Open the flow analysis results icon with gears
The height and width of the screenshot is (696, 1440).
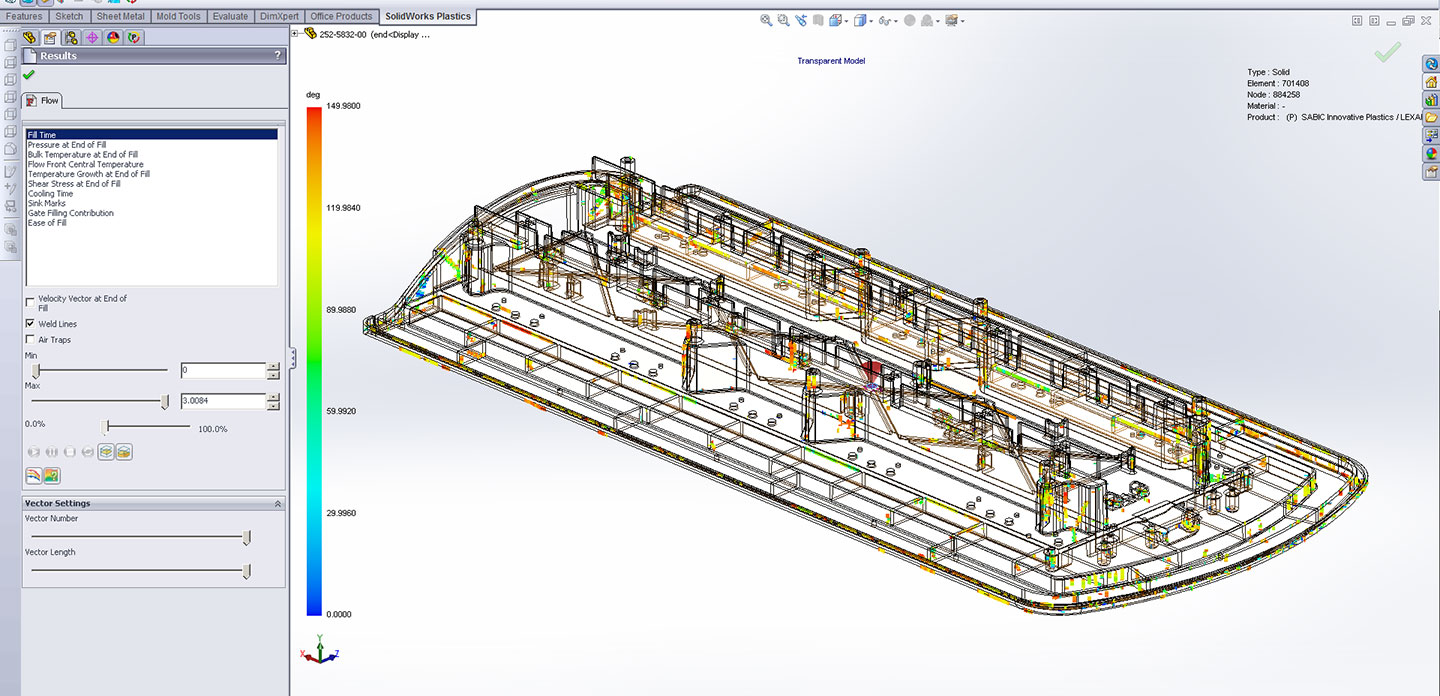[x=70, y=37]
